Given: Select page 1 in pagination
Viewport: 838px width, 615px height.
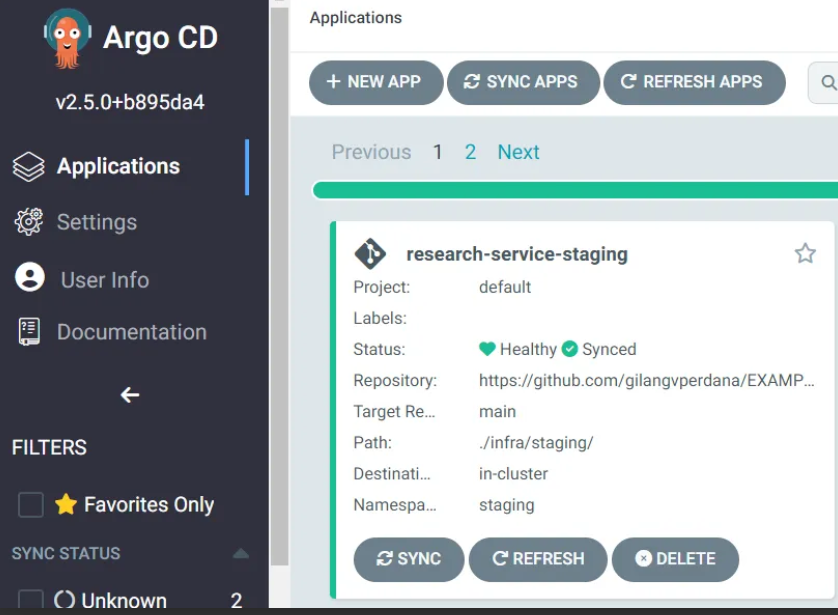Looking at the screenshot, I should point(437,152).
